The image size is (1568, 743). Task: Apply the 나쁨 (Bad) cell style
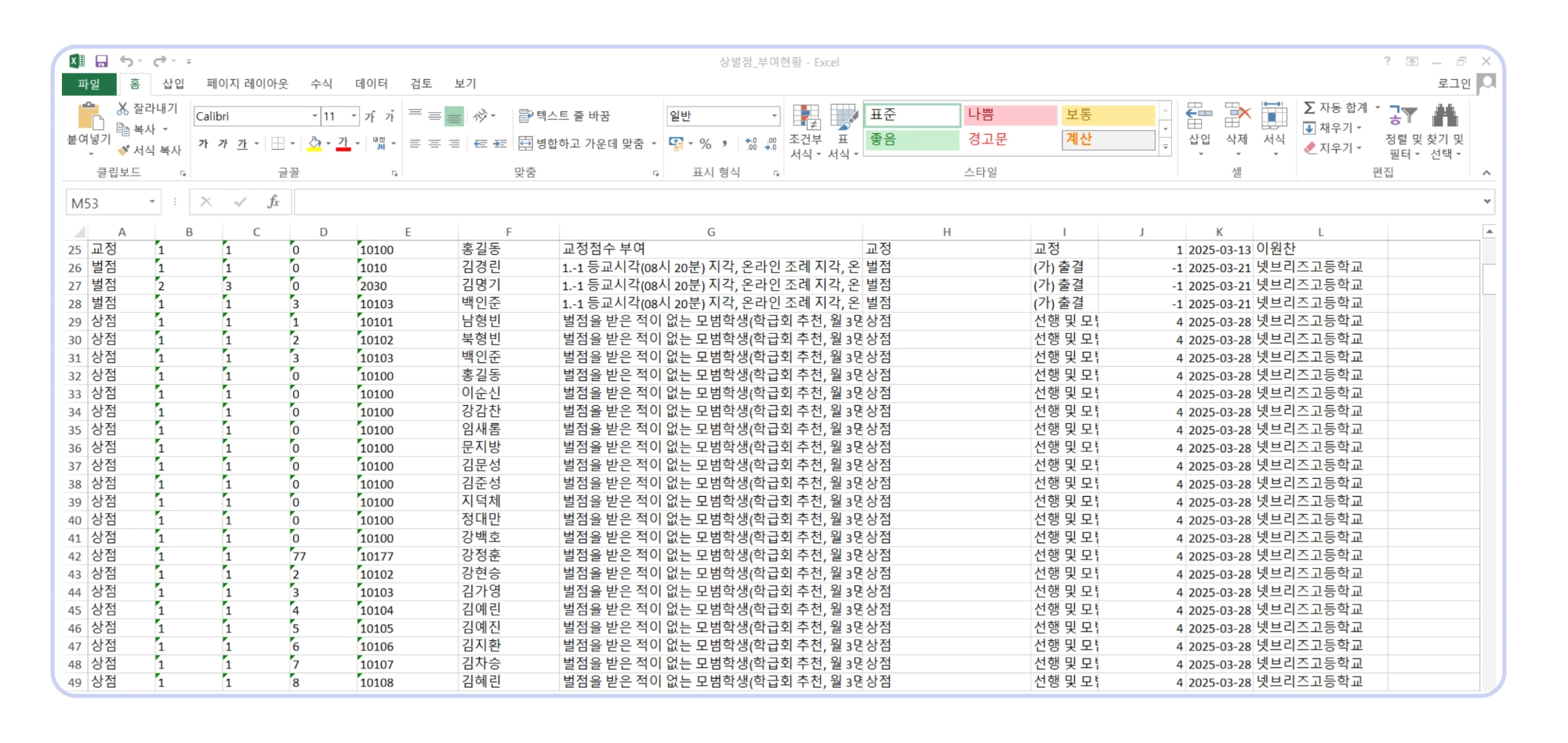[x=1010, y=114]
